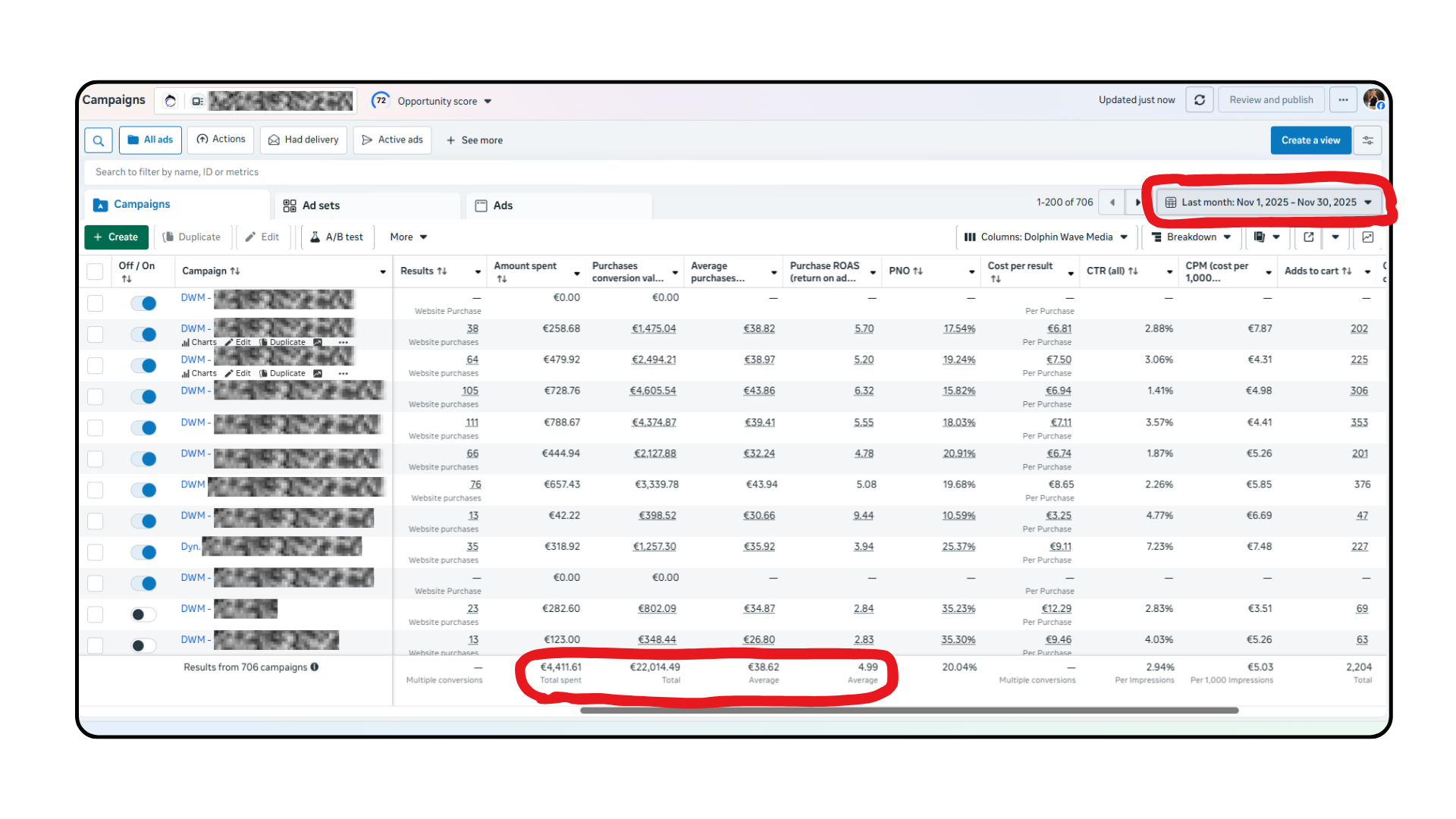Enable the campaign with 23 results
The height and width of the screenshot is (819, 1456).
[143, 614]
